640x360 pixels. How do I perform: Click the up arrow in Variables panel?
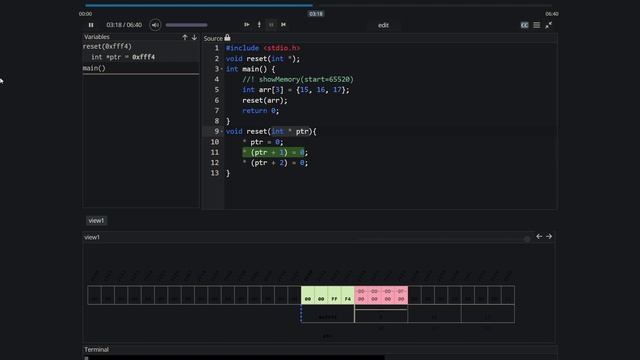coord(185,37)
